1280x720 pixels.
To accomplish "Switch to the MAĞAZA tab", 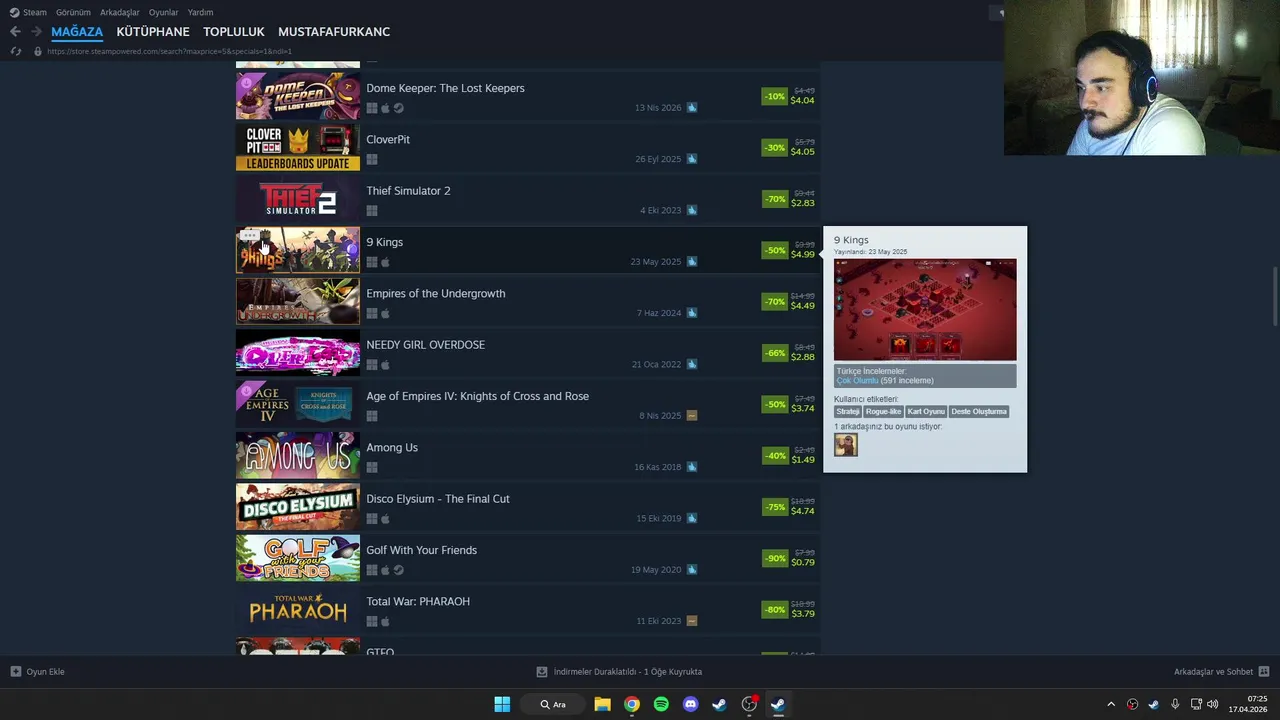I will (x=77, y=32).
